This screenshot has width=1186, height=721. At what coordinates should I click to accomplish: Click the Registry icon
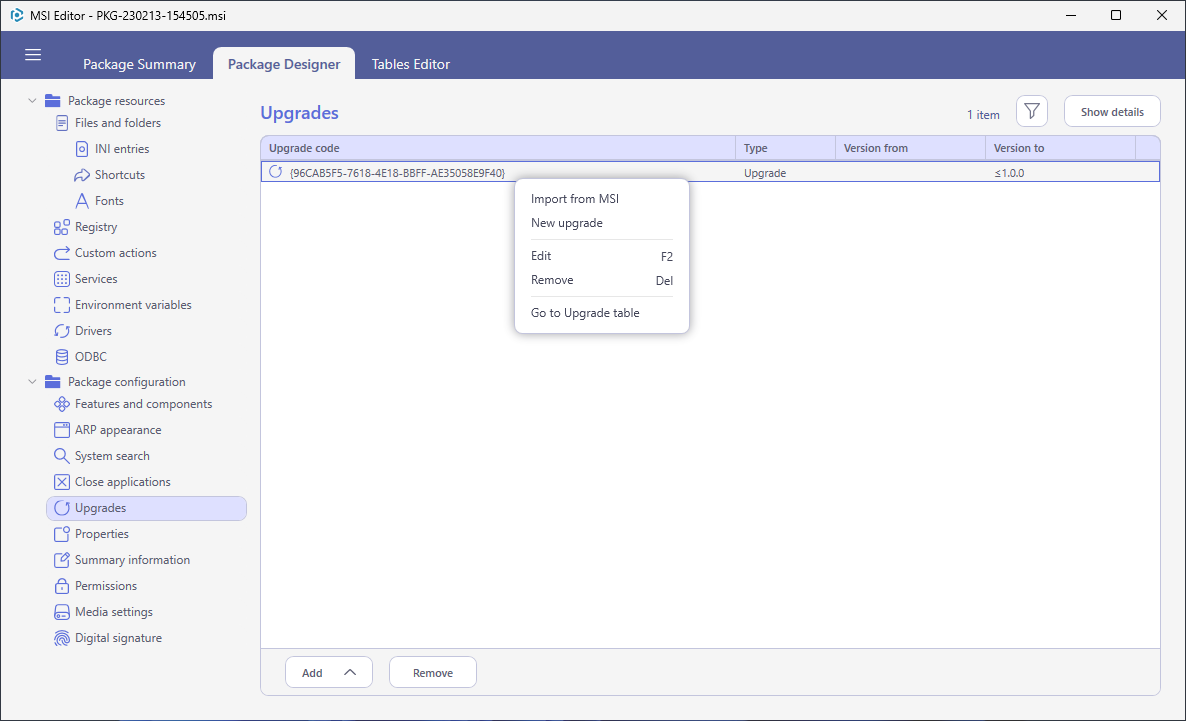pos(62,227)
